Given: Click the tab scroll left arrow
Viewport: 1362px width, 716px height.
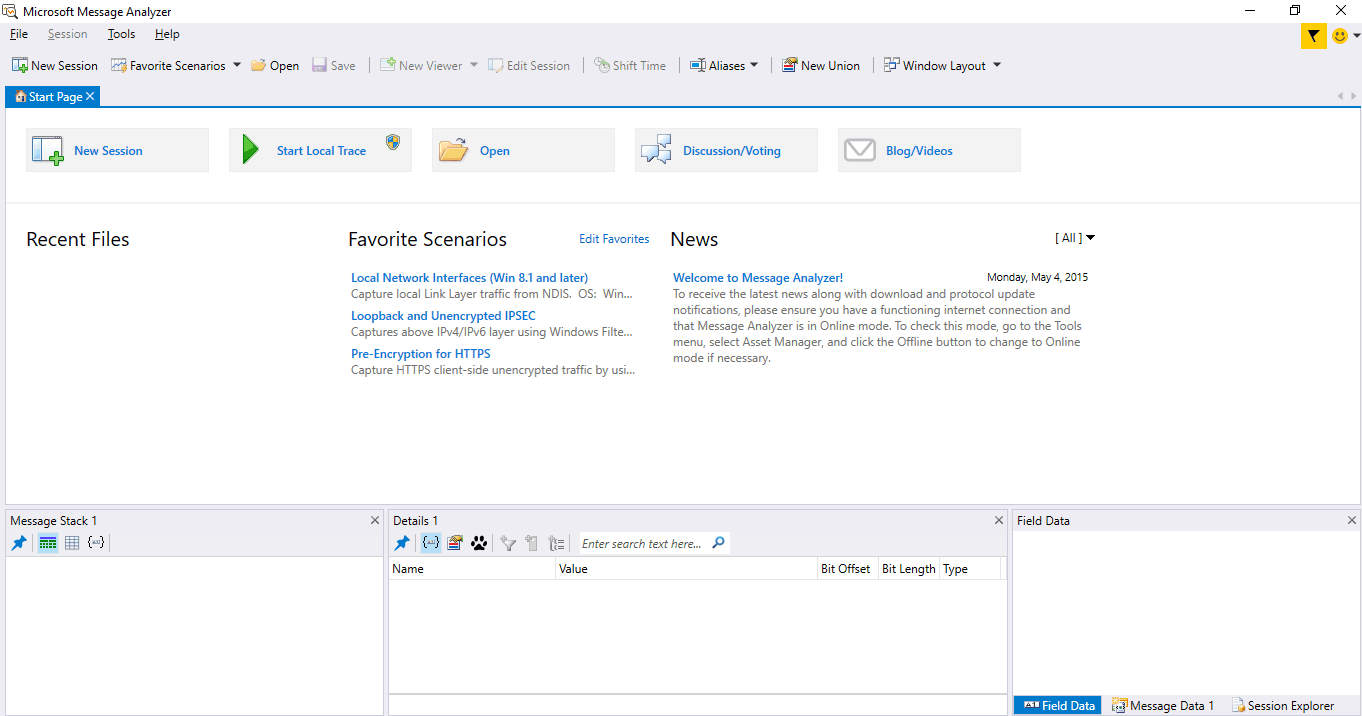Looking at the screenshot, I should [x=1340, y=96].
